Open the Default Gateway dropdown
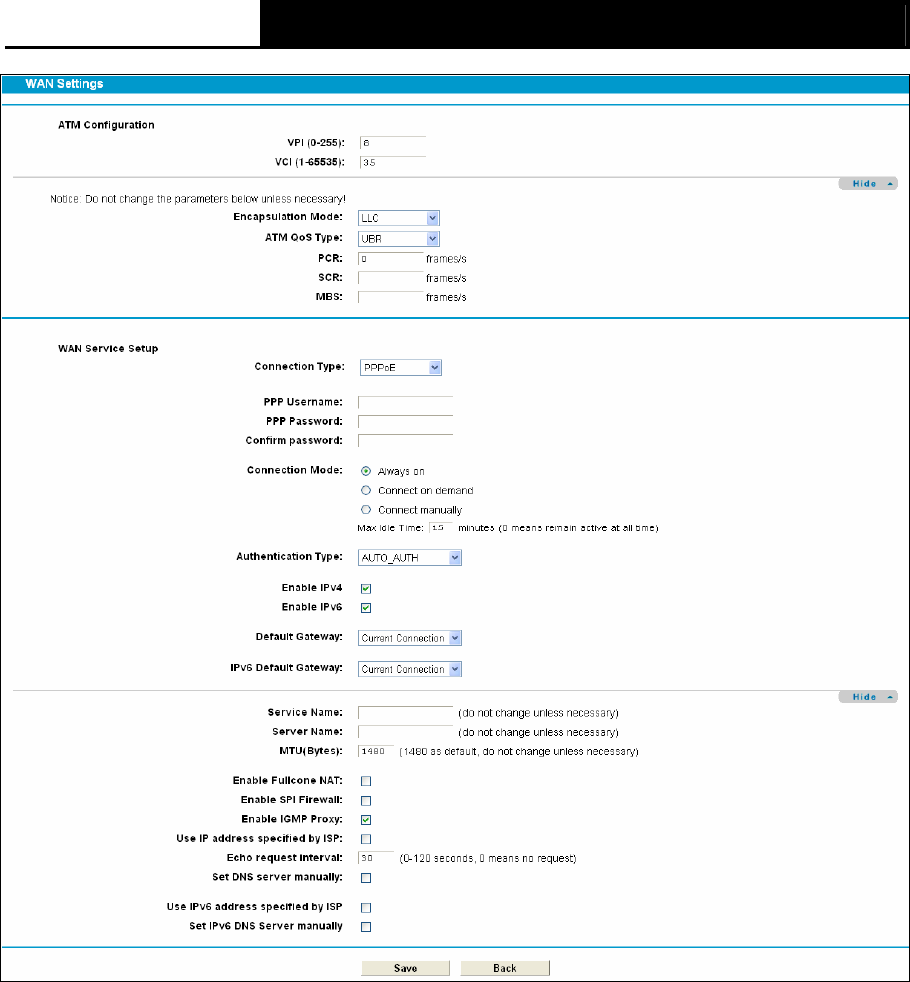The image size is (910, 982). pos(410,638)
